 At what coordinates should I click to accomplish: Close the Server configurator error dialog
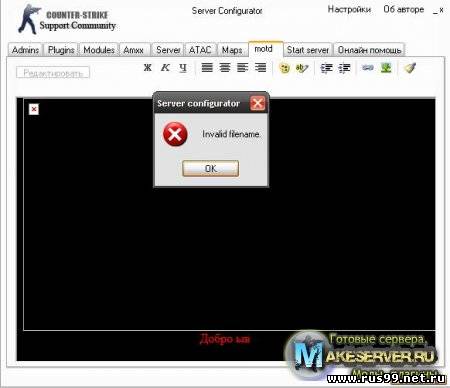[x=258, y=103]
